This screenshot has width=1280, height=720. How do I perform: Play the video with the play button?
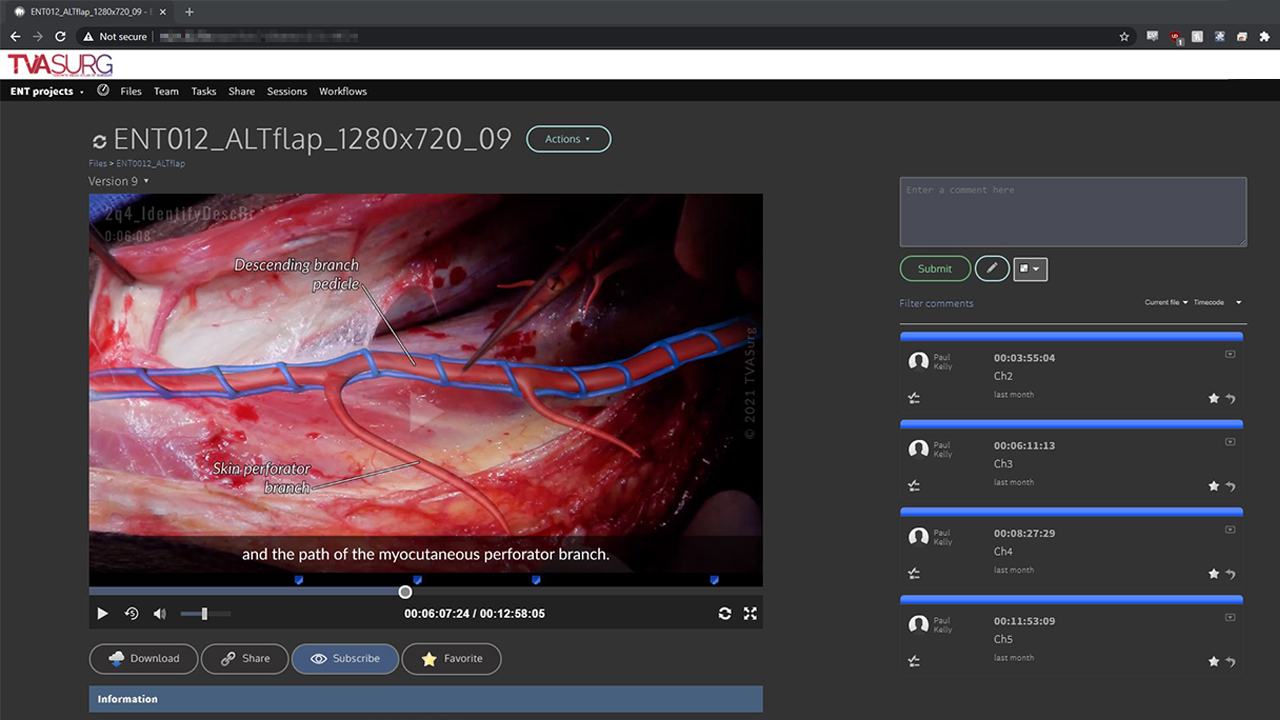tap(102, 613)
